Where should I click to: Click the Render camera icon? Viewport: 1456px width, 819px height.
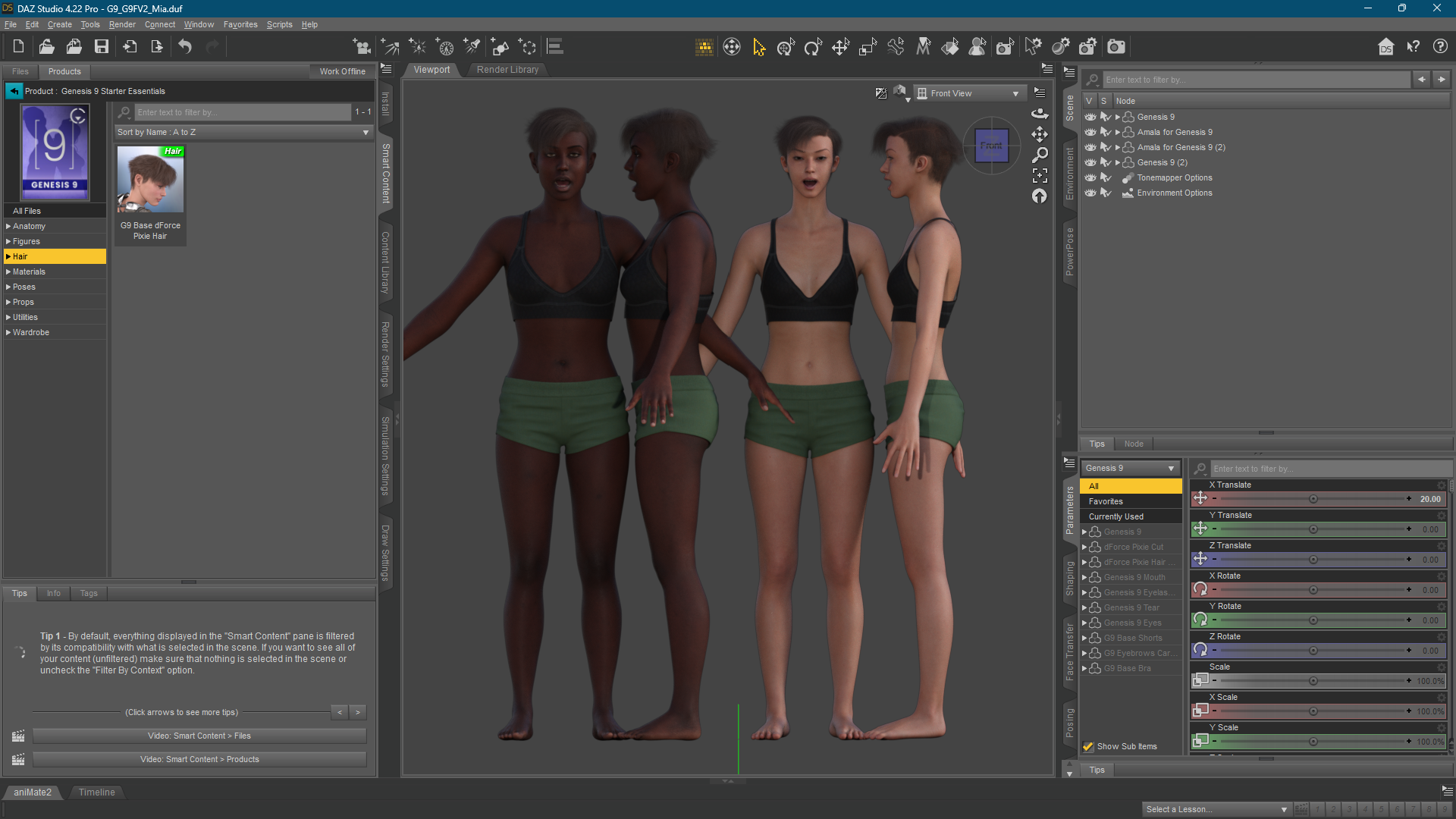(1116, 47)
